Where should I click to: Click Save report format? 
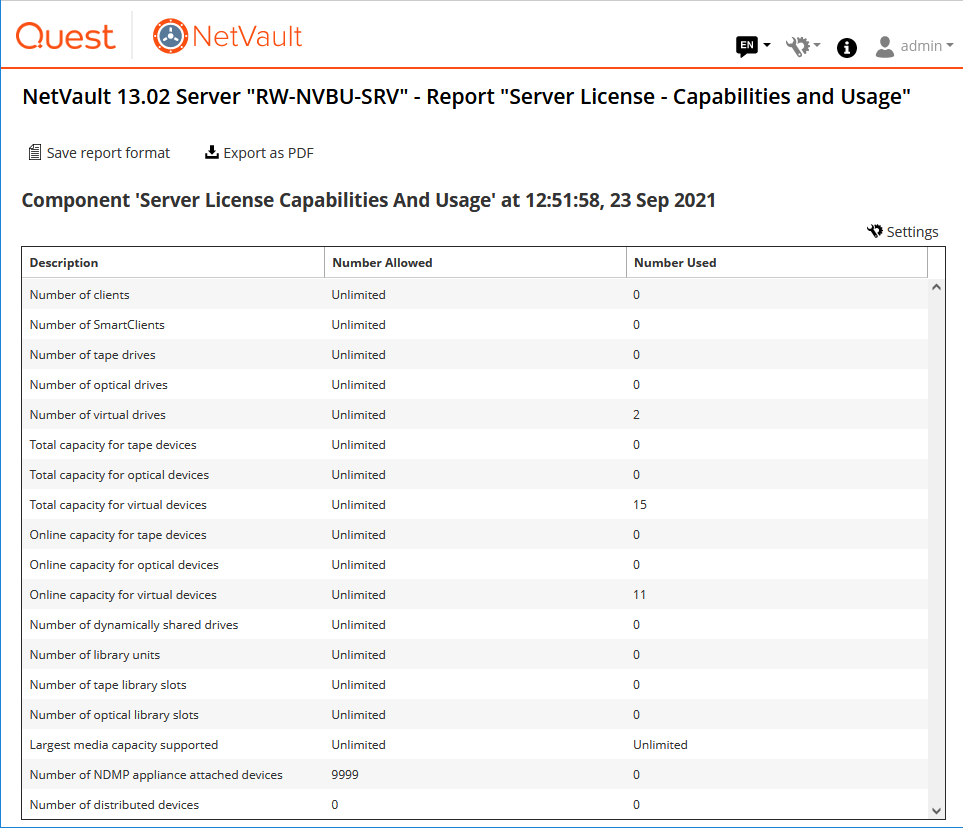(x=99, y=153)
